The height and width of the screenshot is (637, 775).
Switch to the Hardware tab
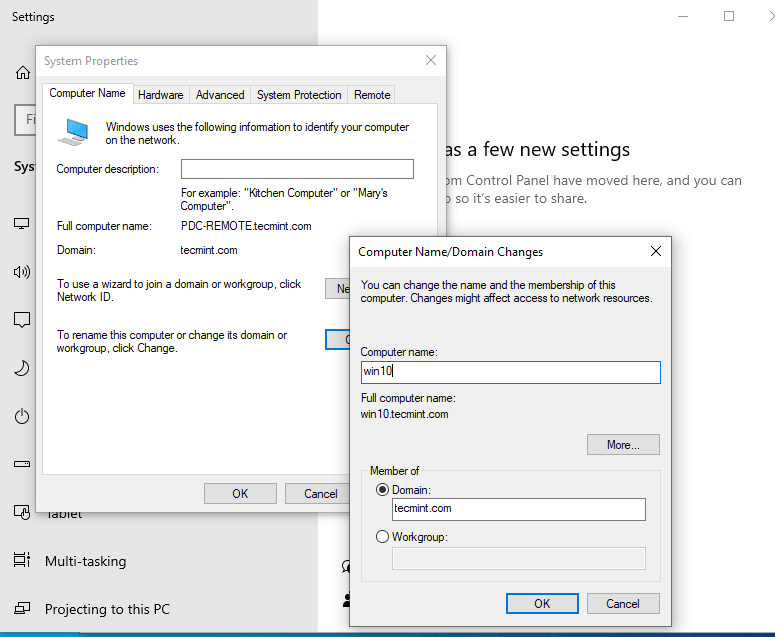pos(160,95)
